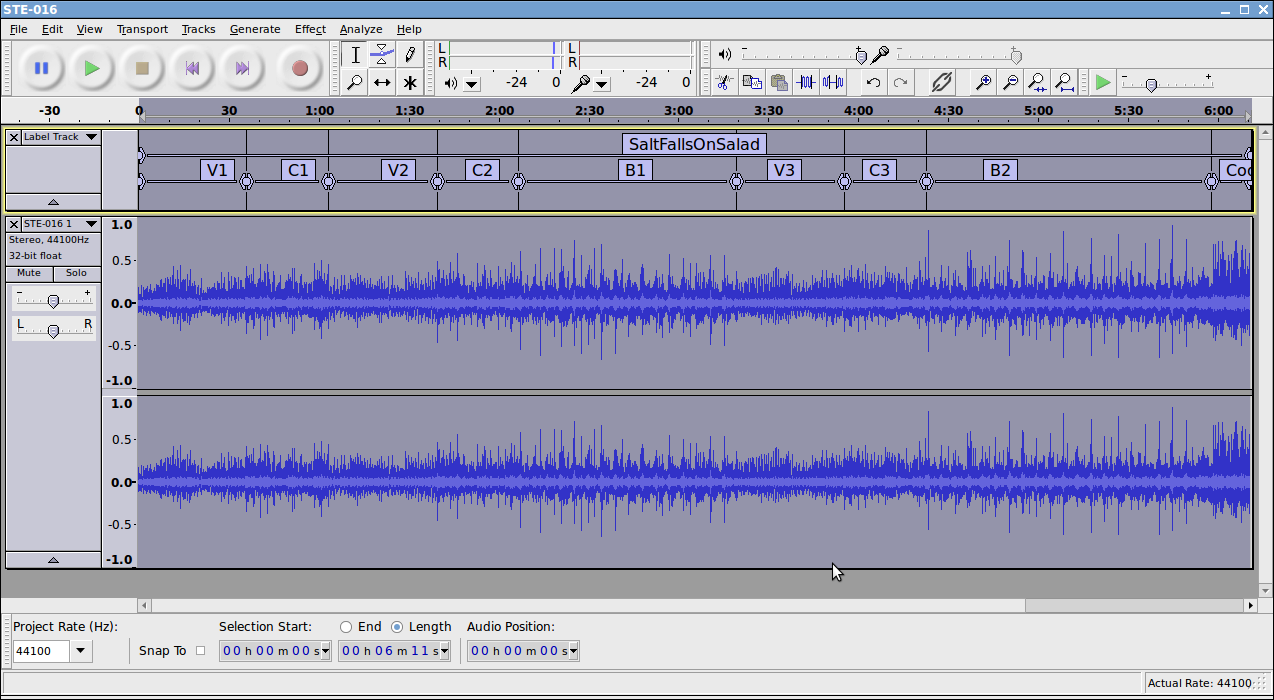Select the Draw pencil tool
Image resolution: width=1274 pixels, height=700 pixels.
[409, 54]
